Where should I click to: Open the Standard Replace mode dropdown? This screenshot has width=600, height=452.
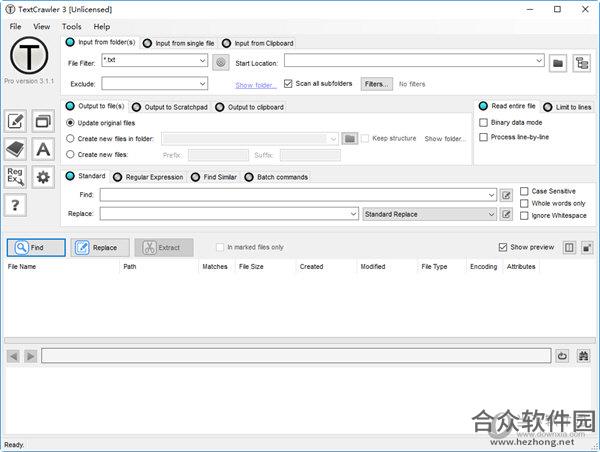[430, 214]
